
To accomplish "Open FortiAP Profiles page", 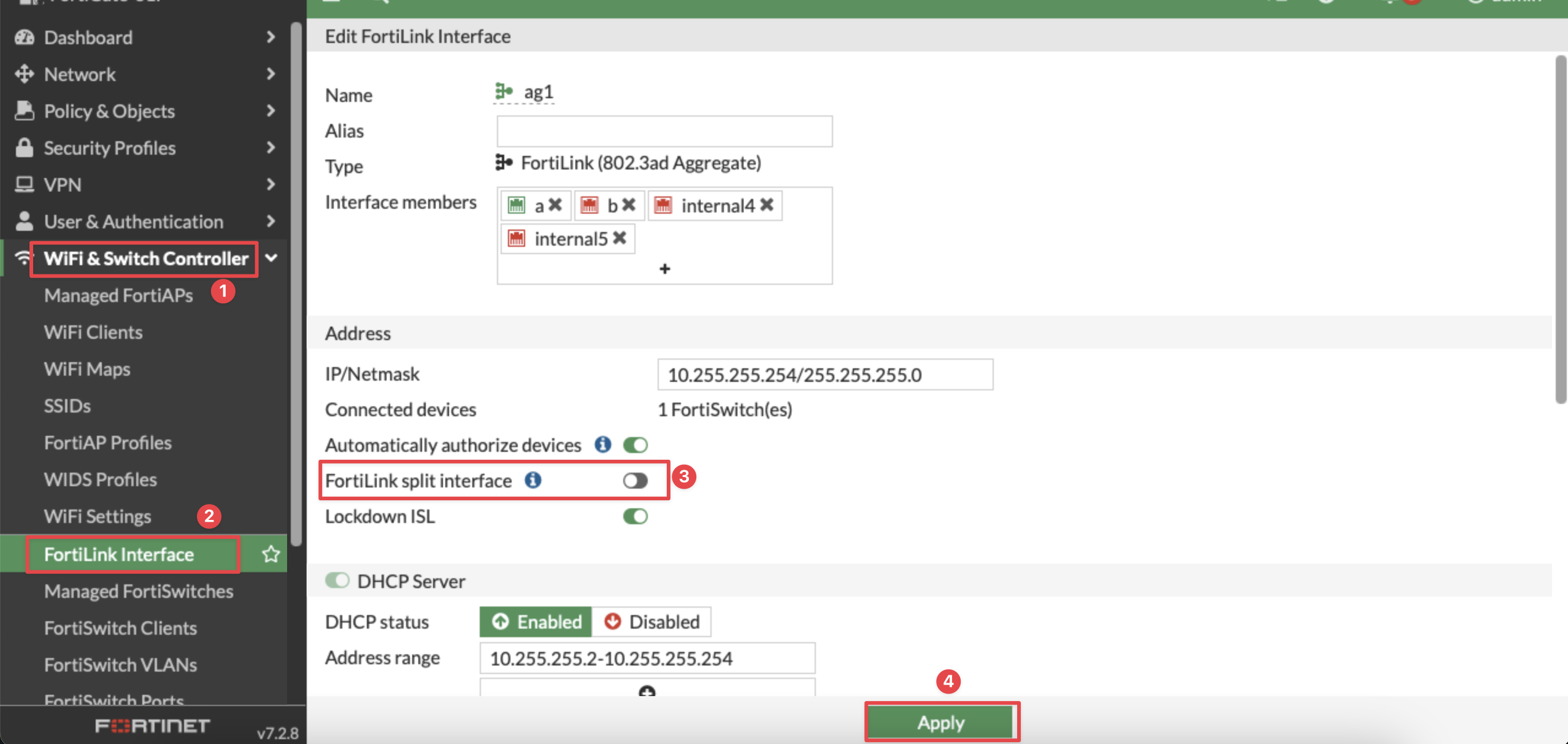I will coord(108,443).
